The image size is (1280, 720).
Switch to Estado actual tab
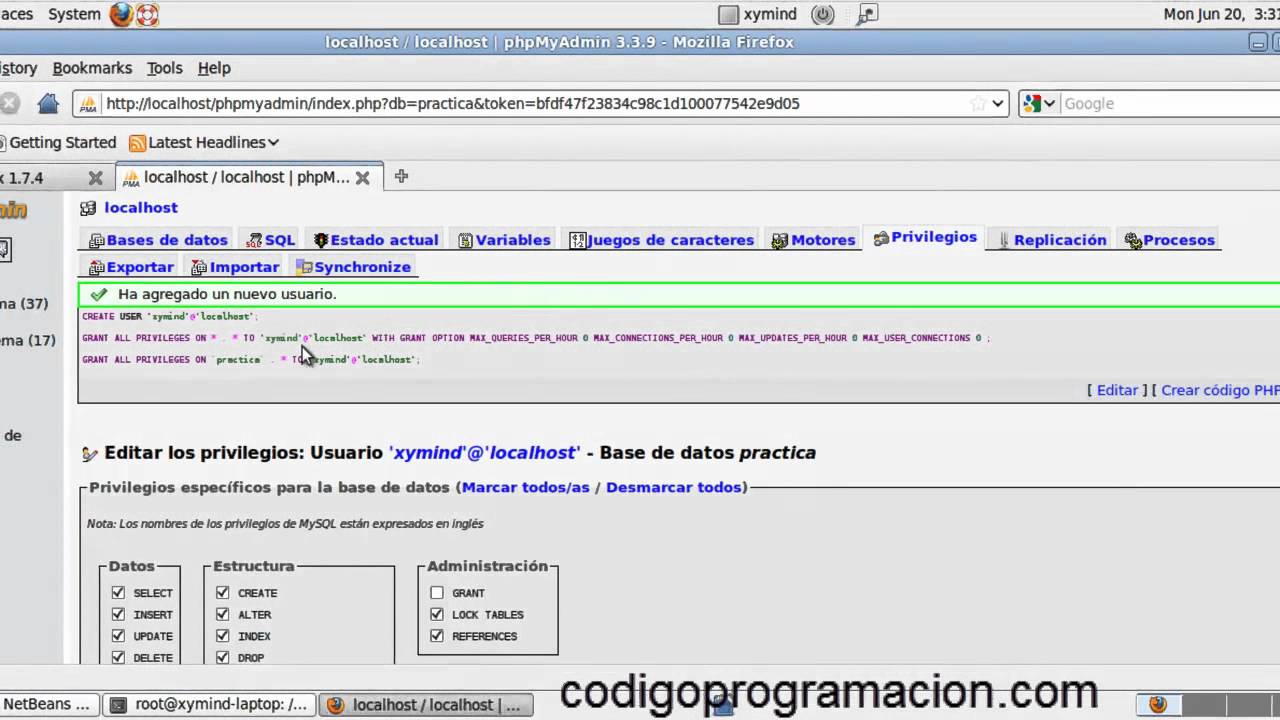click(376, 240)
